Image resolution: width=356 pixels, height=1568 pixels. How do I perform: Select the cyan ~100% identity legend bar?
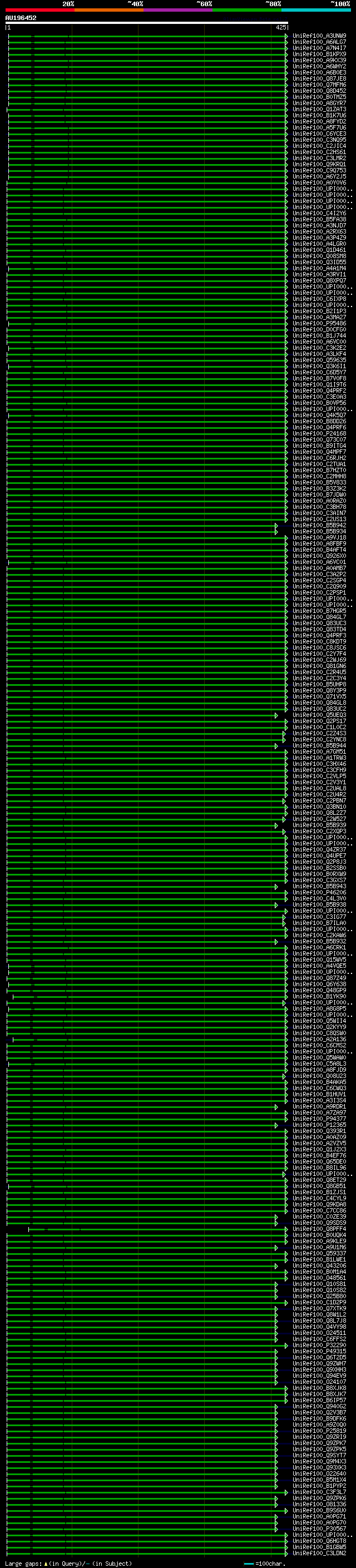click(x=317, y=11)
